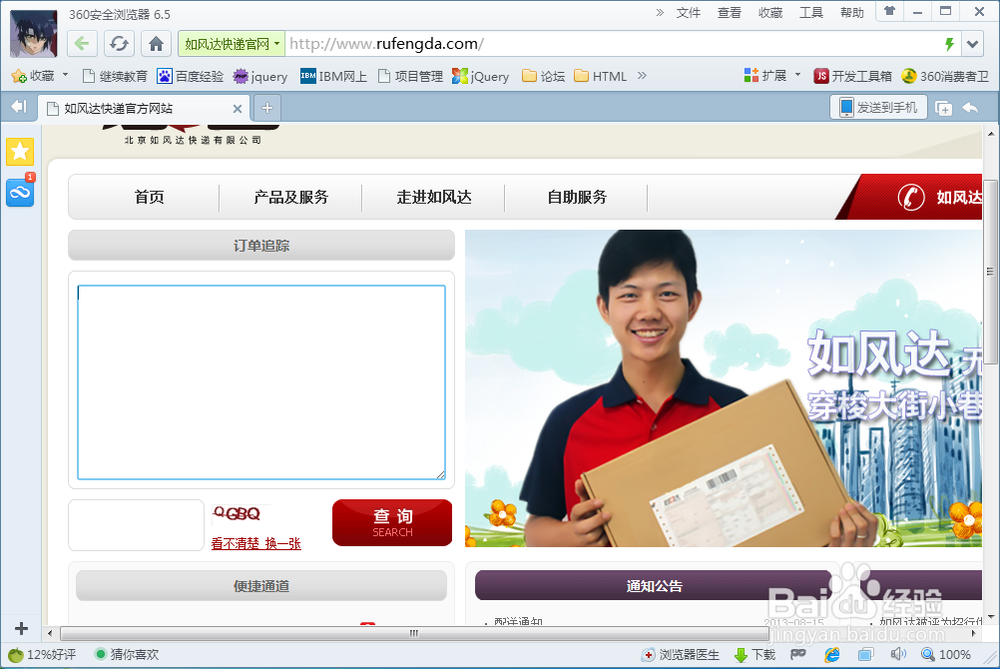Open the 文件 menu
This screenshot has width=1000, height=669.
[688, 13]
